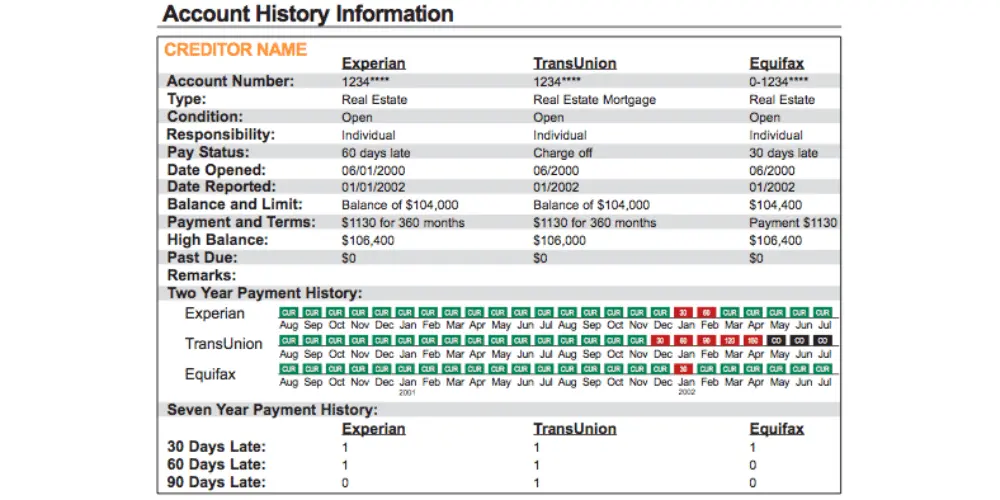Click the red 120 cell in TransUnion history
The image size is (1000, 500).
click(730, 341)
